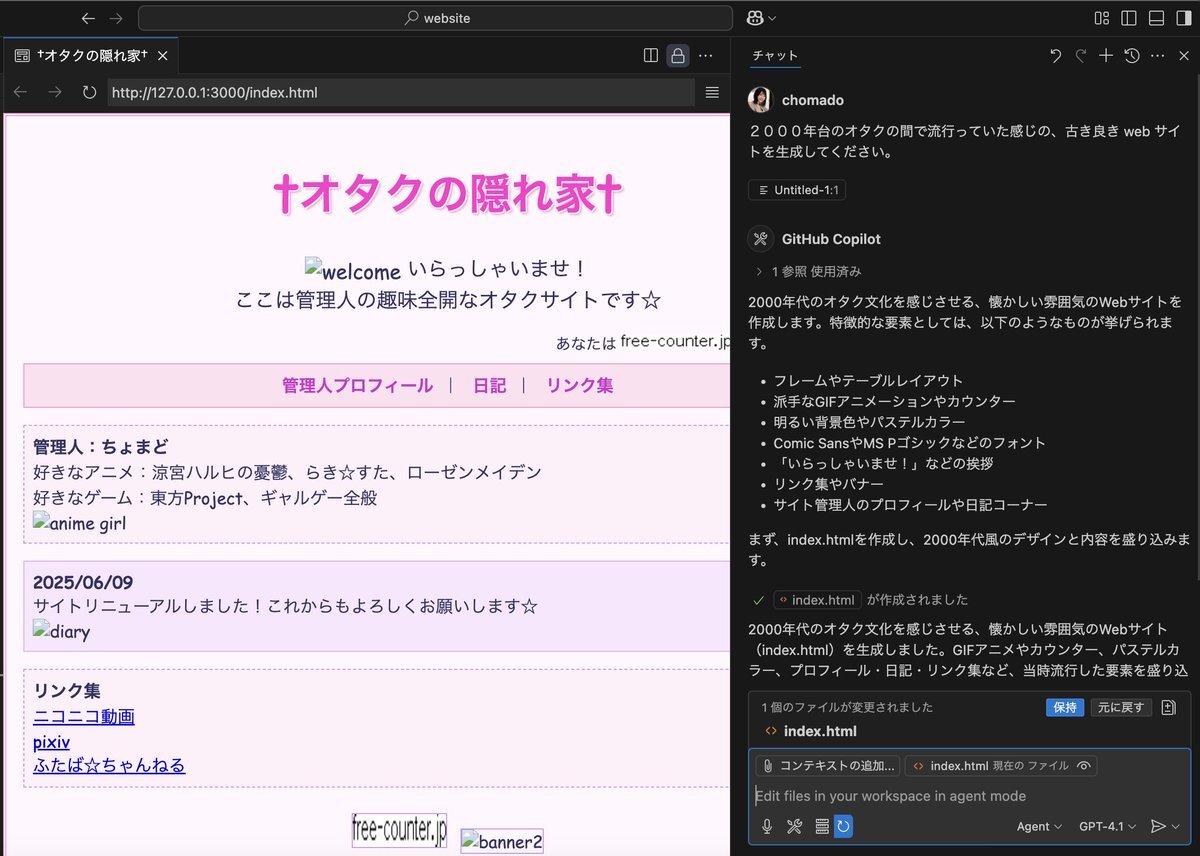Image resolution: width=1200 pixels, height=856 pixels.
Task: Start voice chat with microphone icon
Action: tap(767, 826)
